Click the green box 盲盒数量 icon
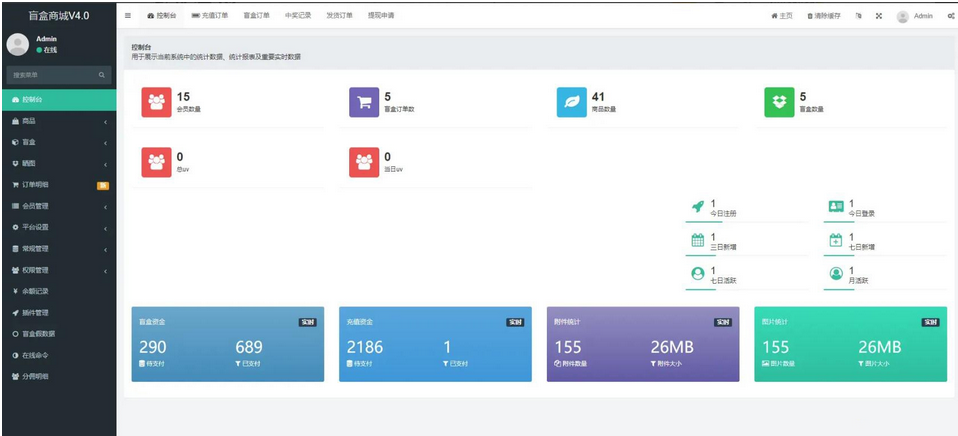The height and width of the screenshot is (436, 958). click(780, 102)
